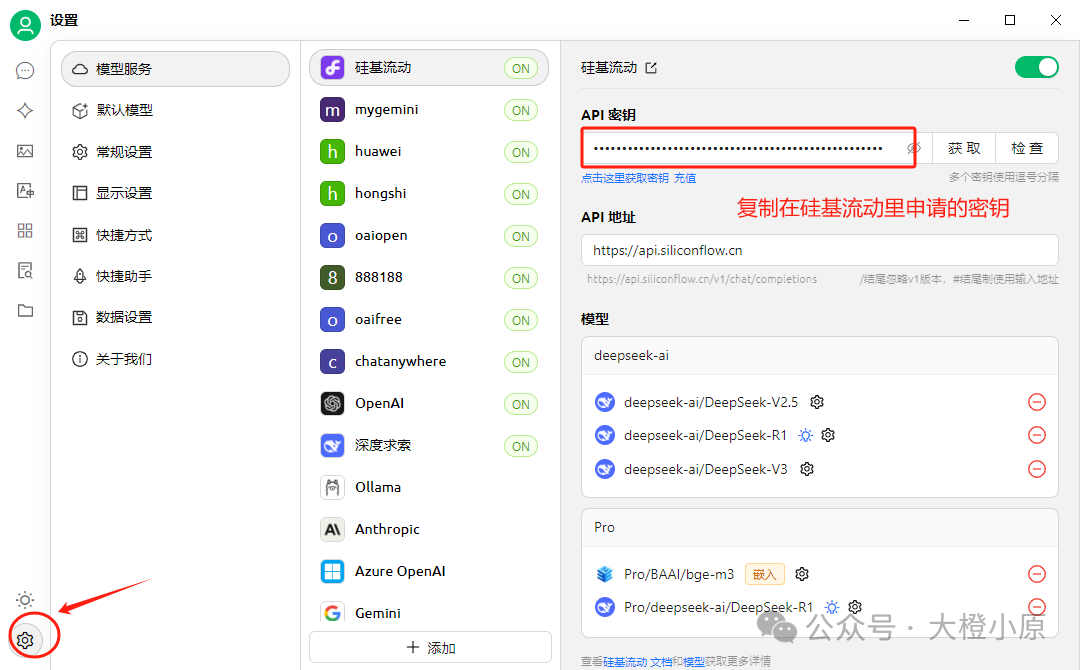
Task: Select the chatanywhere provider
Action: pos(429,362)
